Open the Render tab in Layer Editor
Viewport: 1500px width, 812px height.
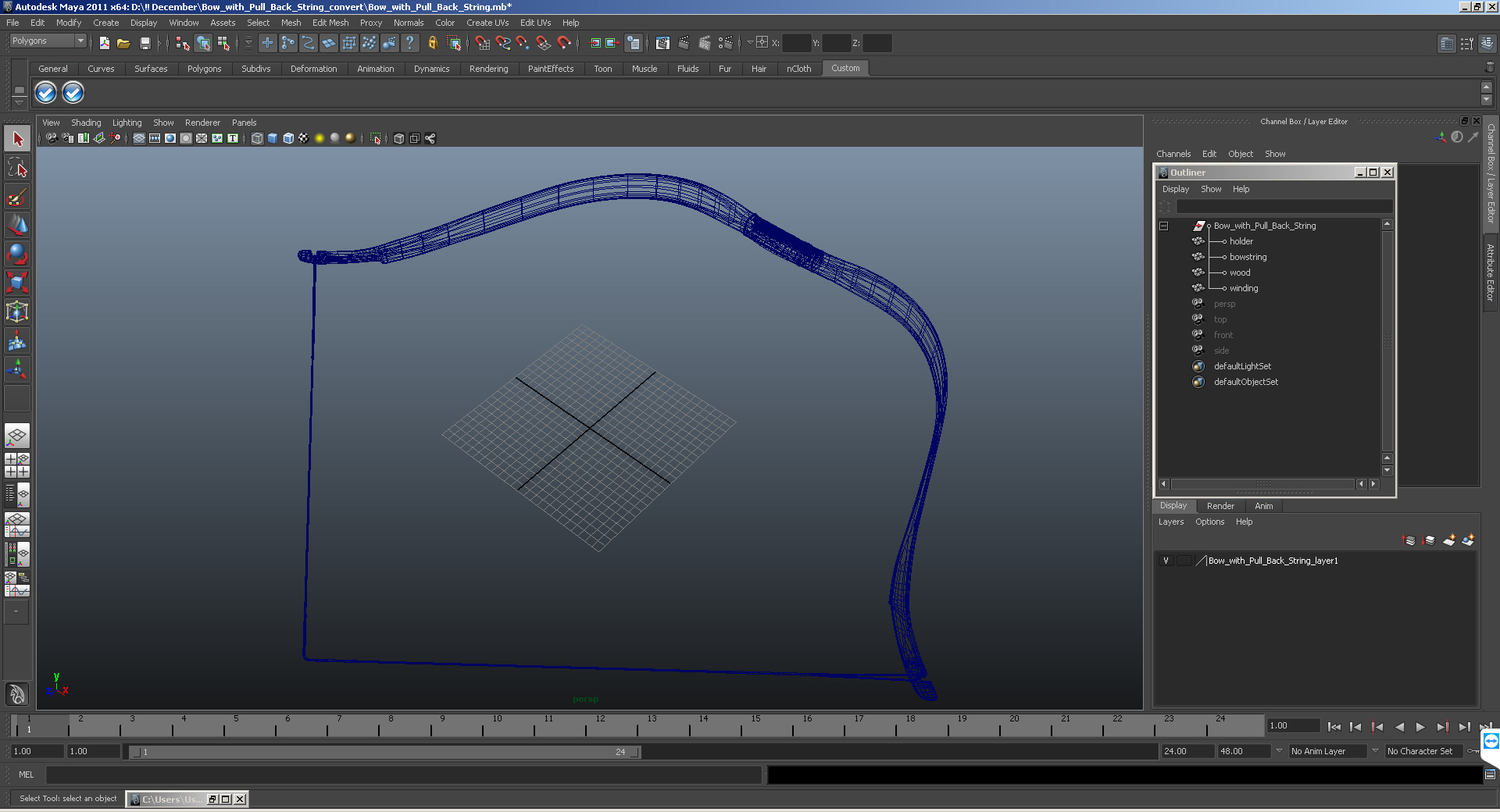[1220, 506]
